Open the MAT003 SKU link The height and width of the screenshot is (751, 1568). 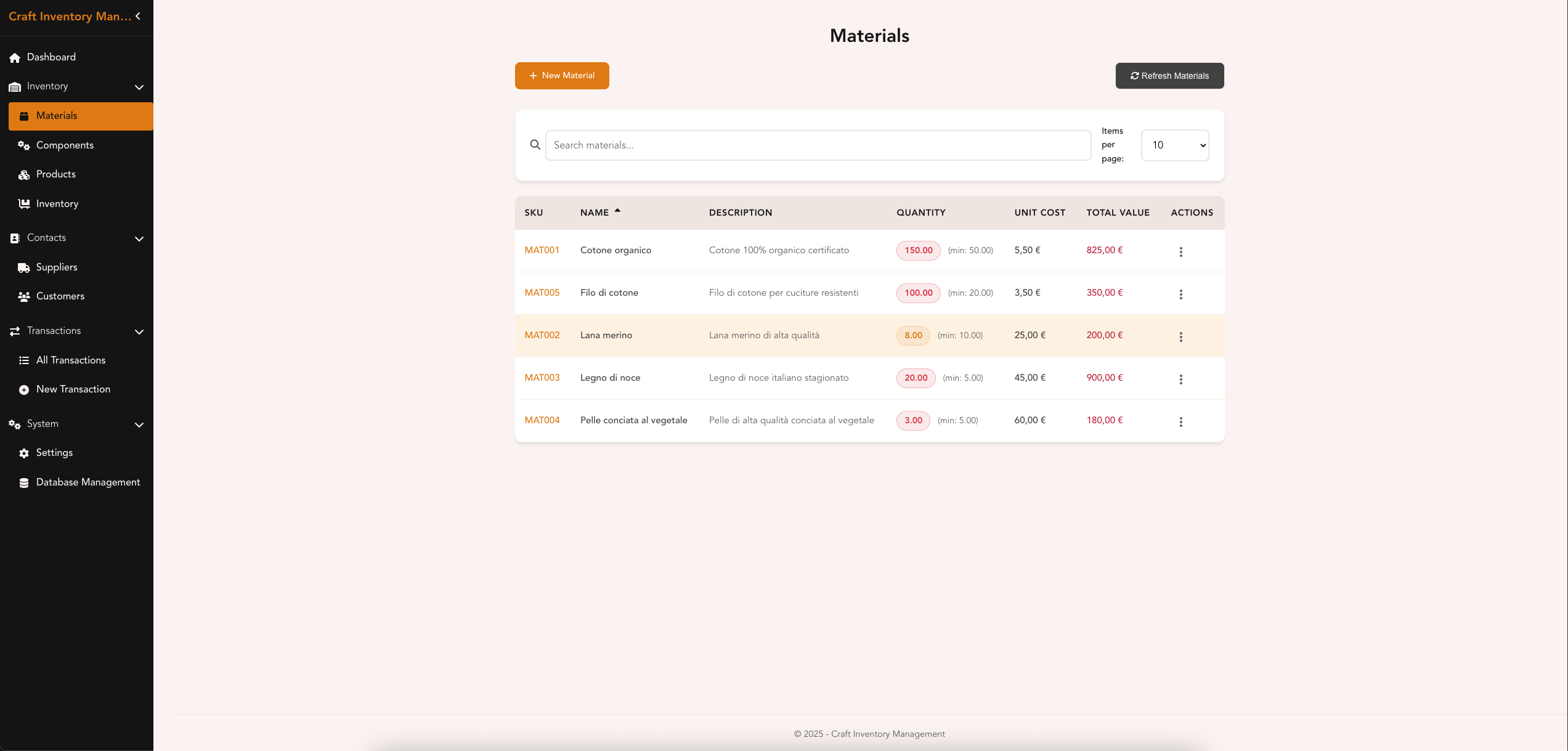(542, 378)
